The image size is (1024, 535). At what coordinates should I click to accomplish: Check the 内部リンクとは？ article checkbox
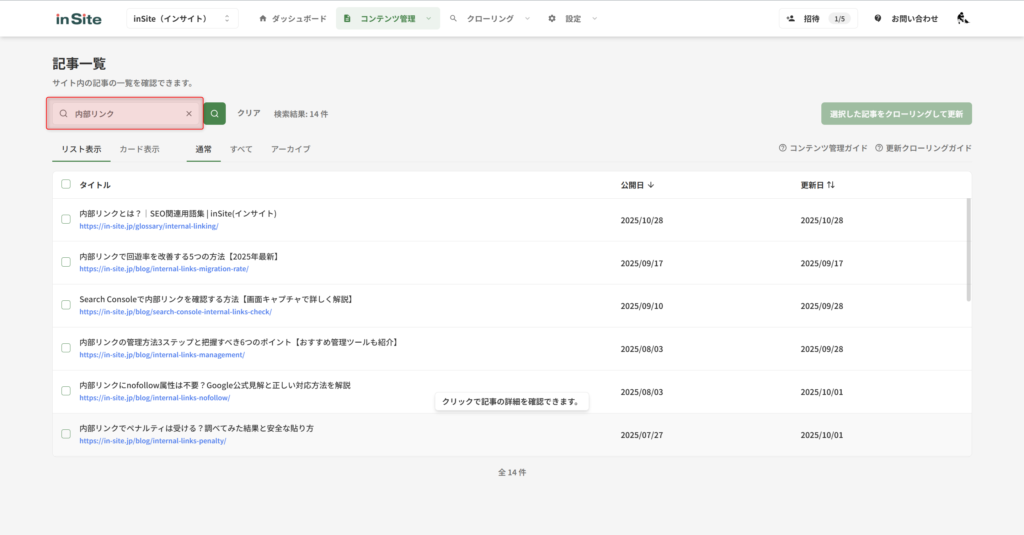pos(66,219)
